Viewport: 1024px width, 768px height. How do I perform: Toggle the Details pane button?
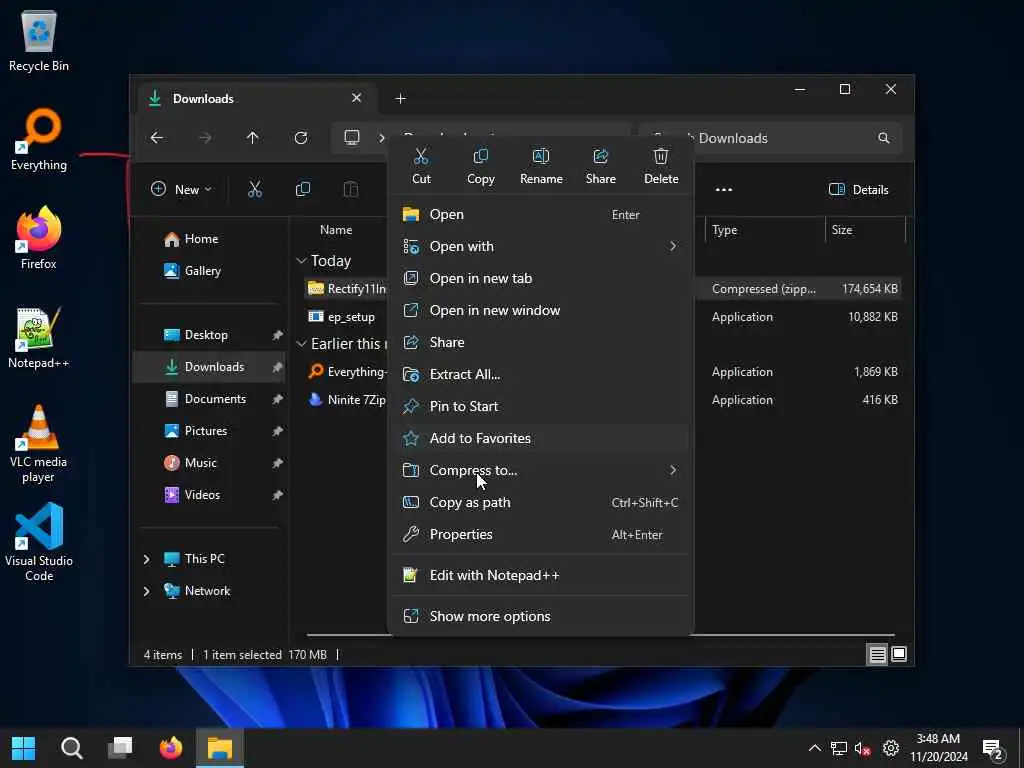pyautogui.click(x=859, y=189)
